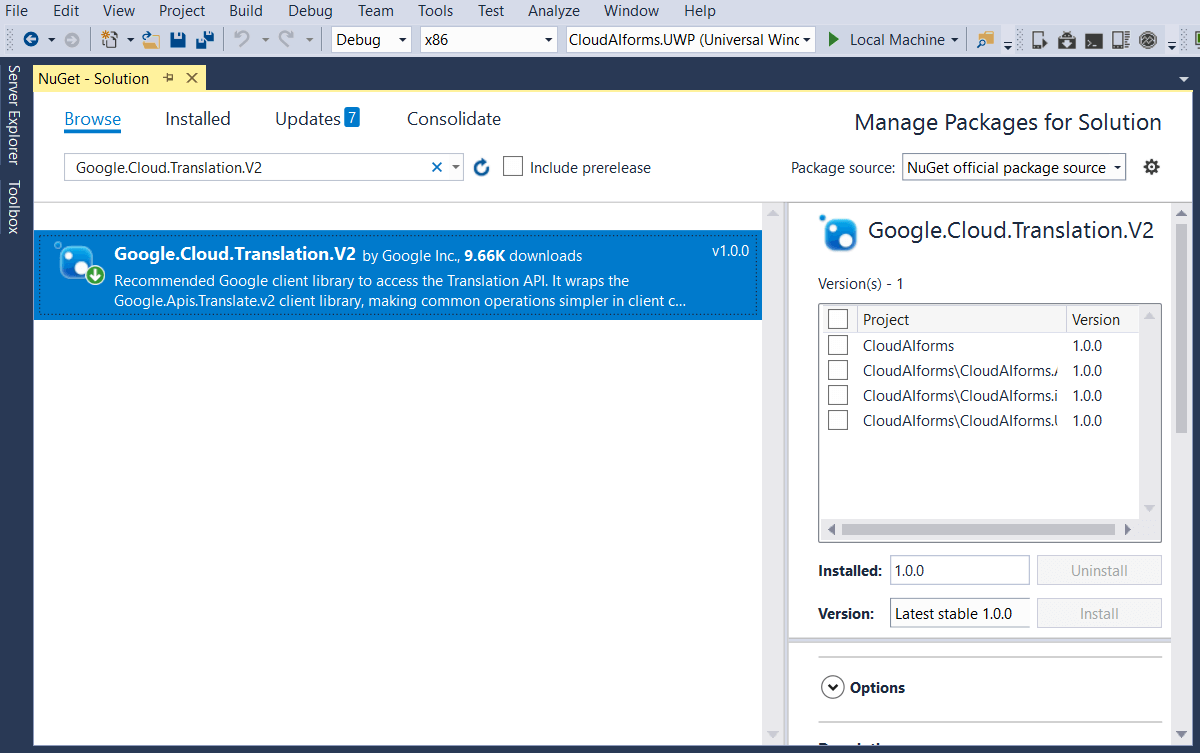Switch to the Updates tab
Image resolution: width=1200 pixels, height=753 pixels.
coord(308,118)
